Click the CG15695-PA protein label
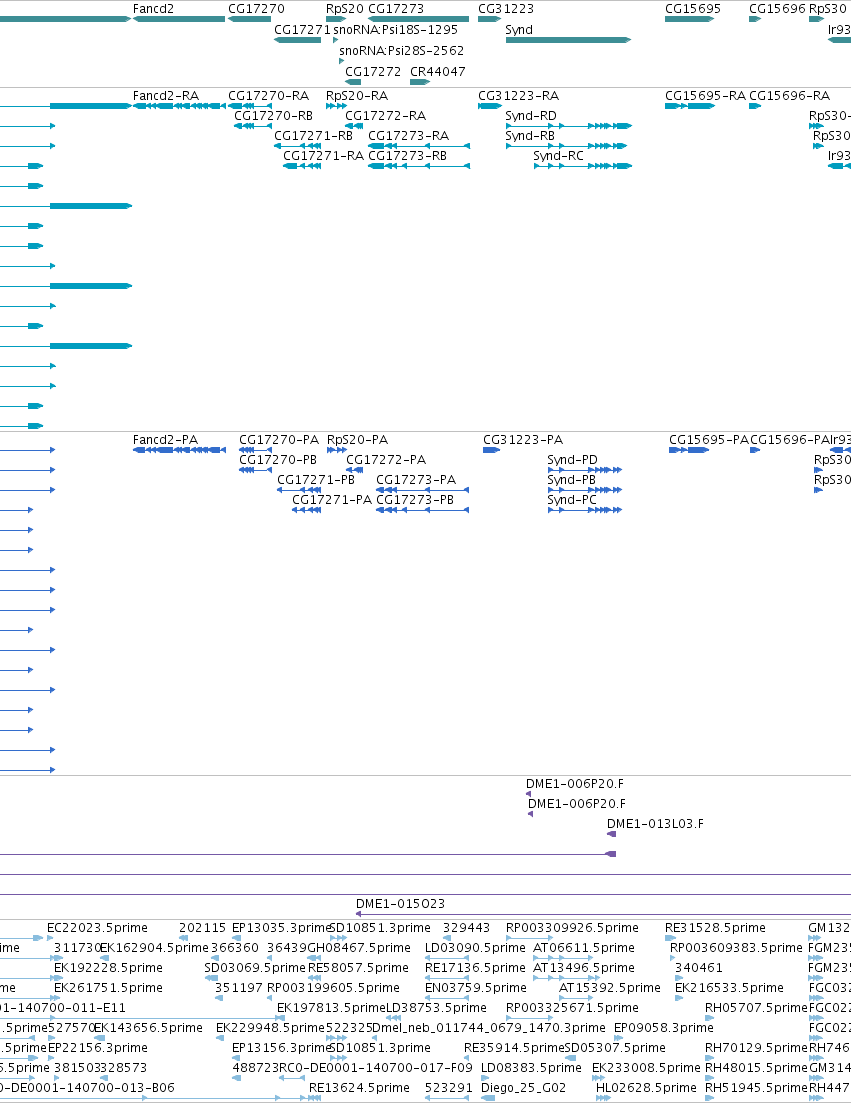851x1103 pixels. [x=709, y=440]
